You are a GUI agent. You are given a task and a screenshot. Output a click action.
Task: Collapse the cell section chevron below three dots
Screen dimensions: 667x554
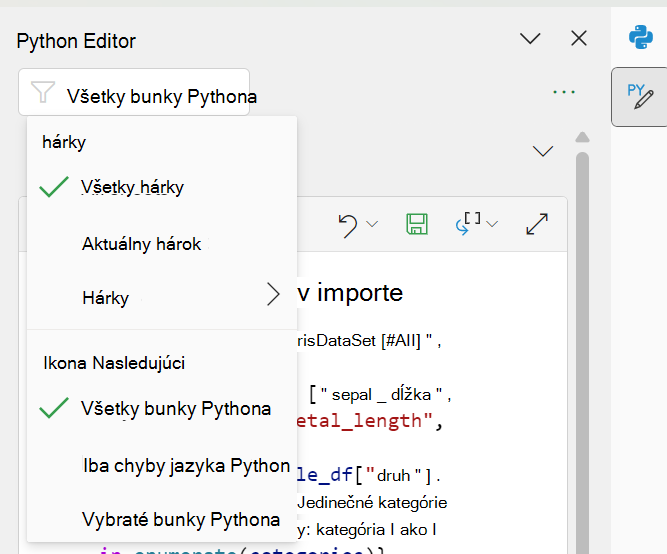click(543, 151)
